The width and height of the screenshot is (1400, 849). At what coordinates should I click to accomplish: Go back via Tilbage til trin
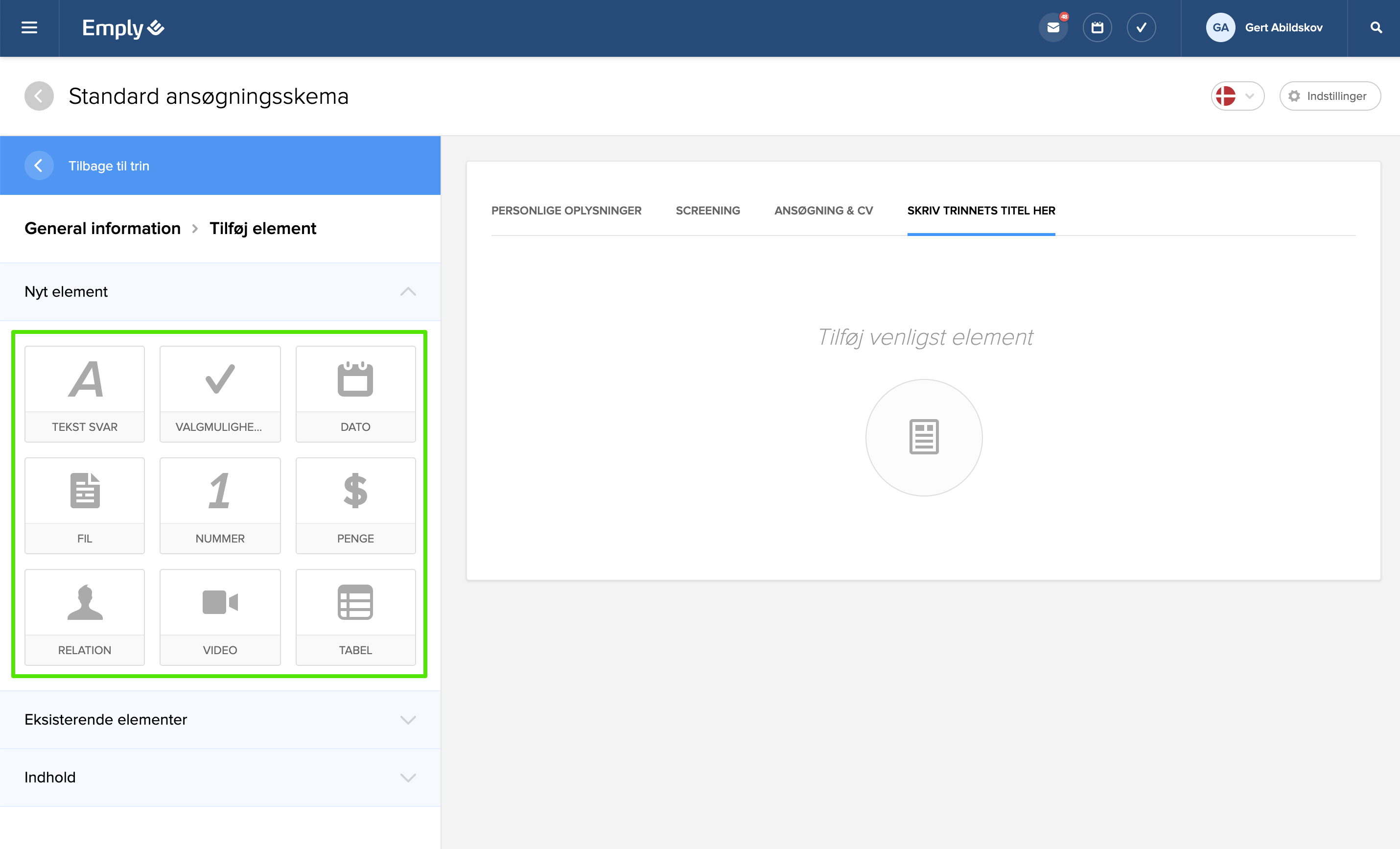[x=108, y=165]
